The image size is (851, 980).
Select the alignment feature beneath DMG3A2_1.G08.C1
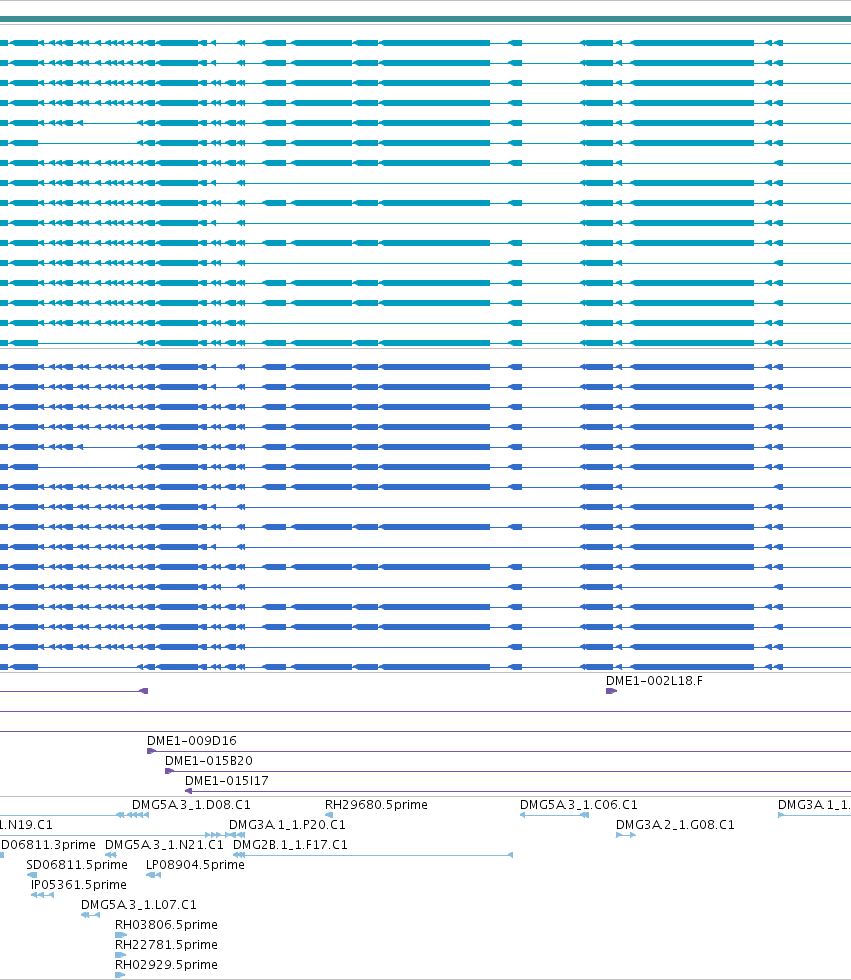point(625,835)
